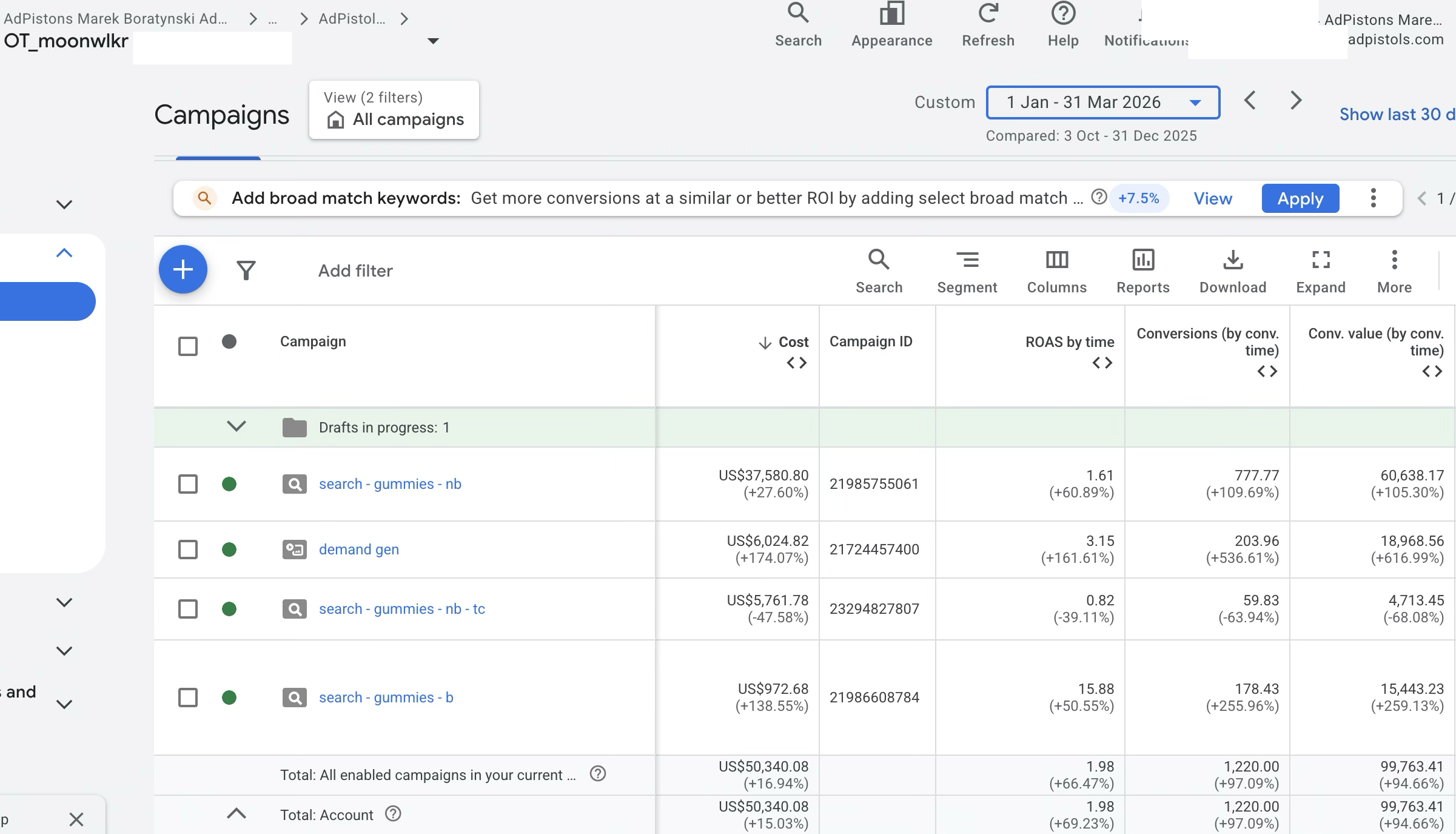Go to previous date range arrow

coord(1250,101)
